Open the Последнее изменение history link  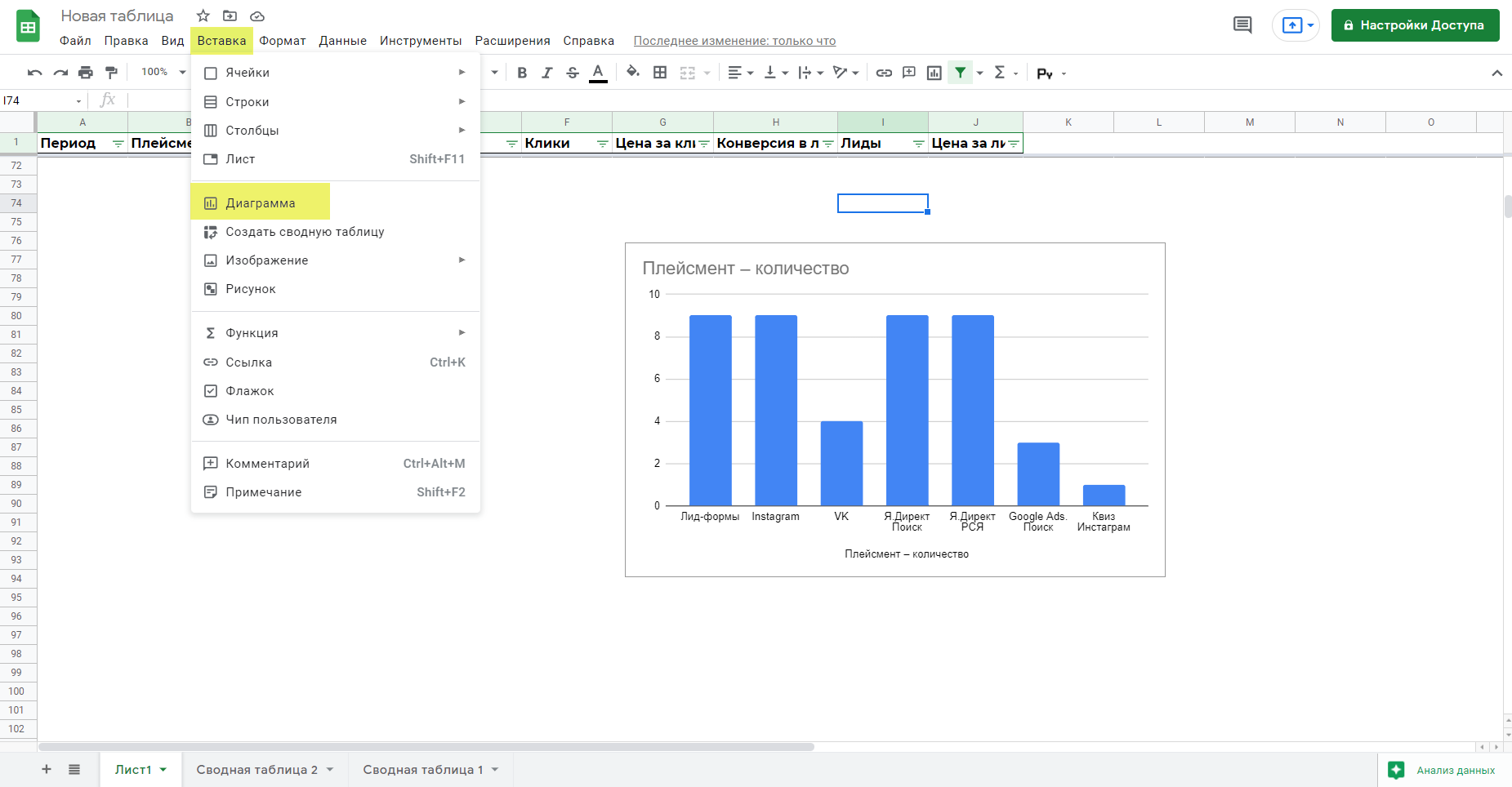734,41
